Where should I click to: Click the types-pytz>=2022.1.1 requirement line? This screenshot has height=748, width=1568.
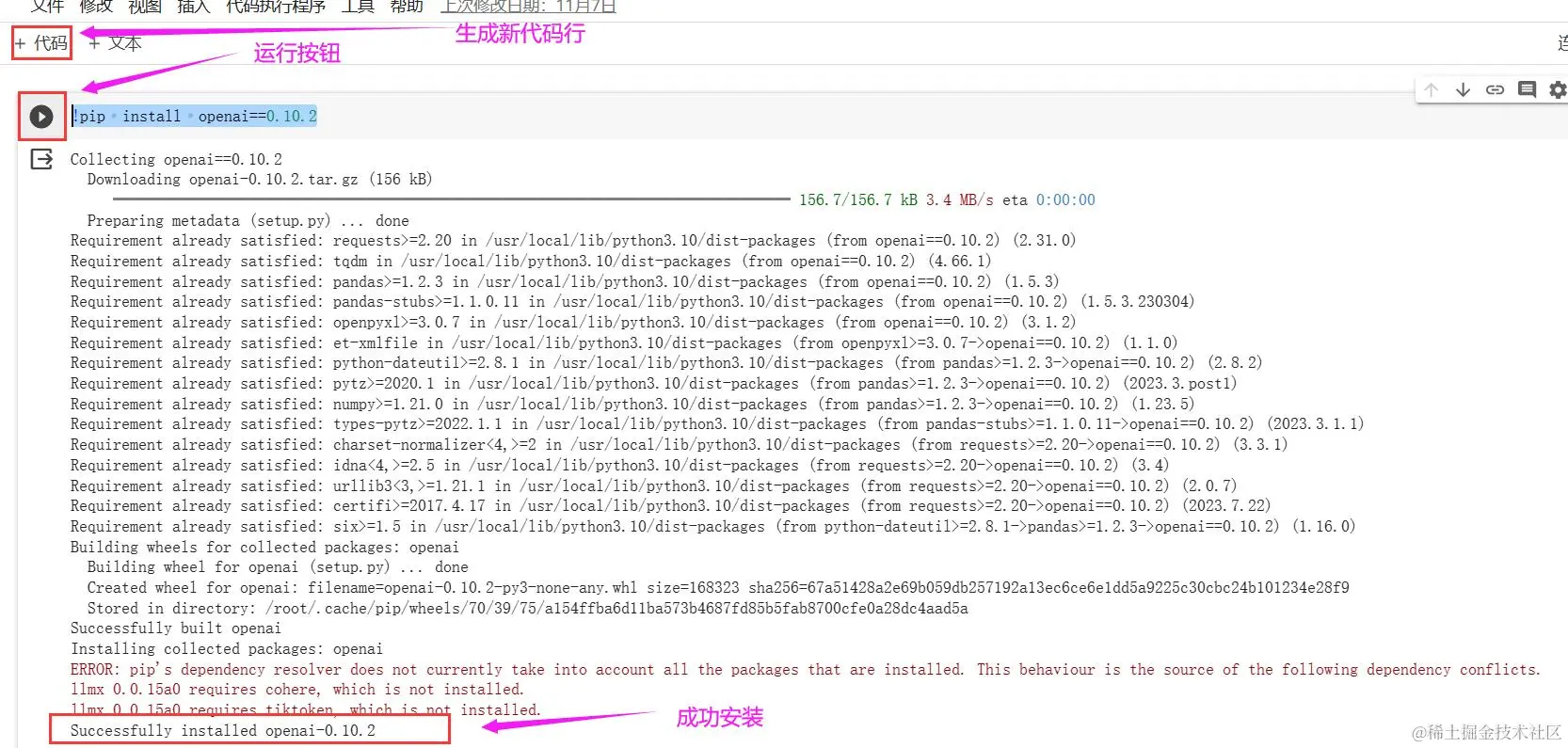tap(717, 424)
